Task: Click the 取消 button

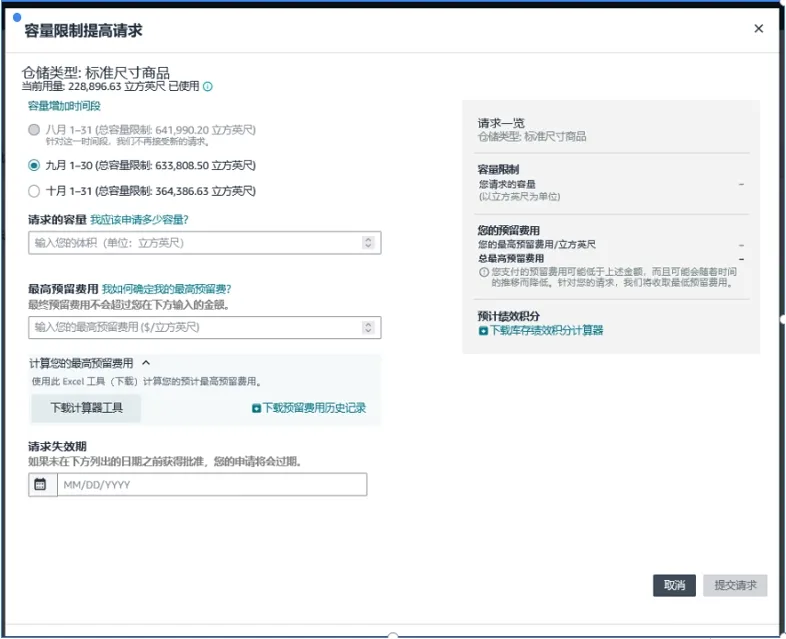Action: click(x=674, y=585)
